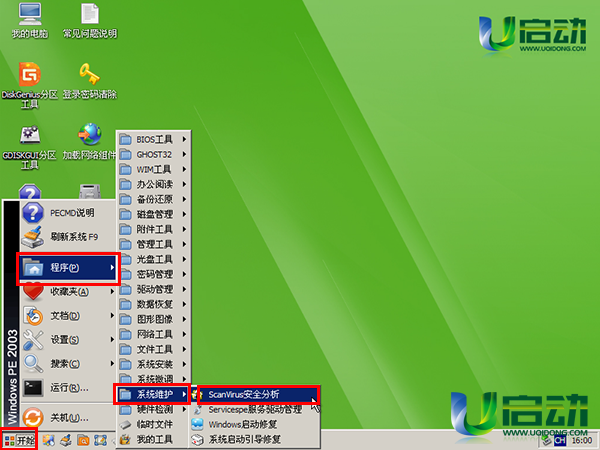Launch ScanVirus安全分析
The height and width of the screenshot is (450, 600).
[255, 395]
